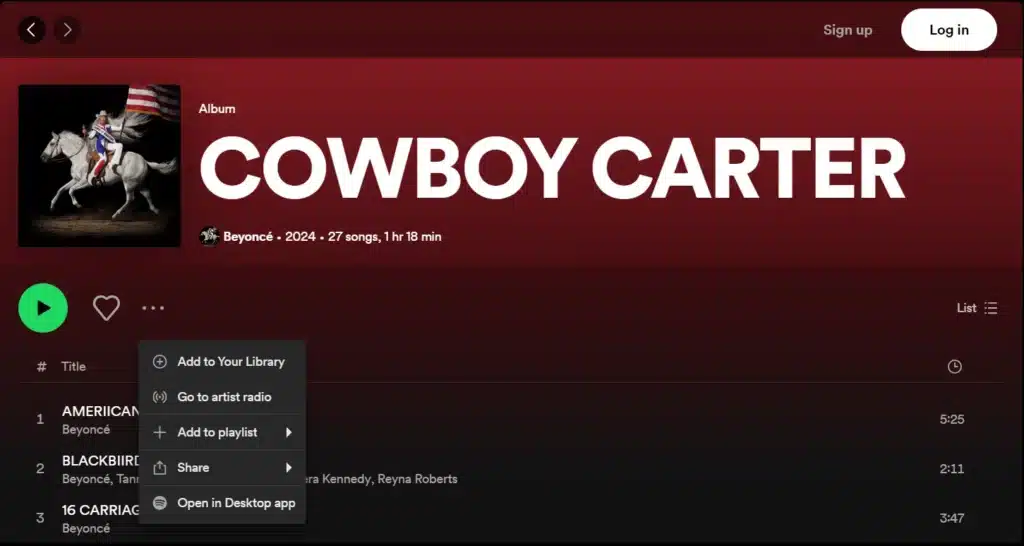Click the Beyoncé artist avatar icon
The height and width of the screenshot is (546, 1024).
209,236
